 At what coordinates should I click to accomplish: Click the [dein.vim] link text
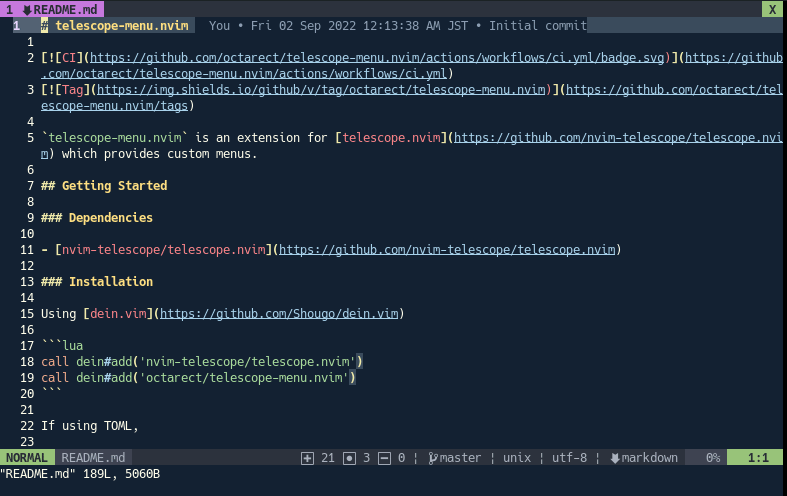coord(118,314)
